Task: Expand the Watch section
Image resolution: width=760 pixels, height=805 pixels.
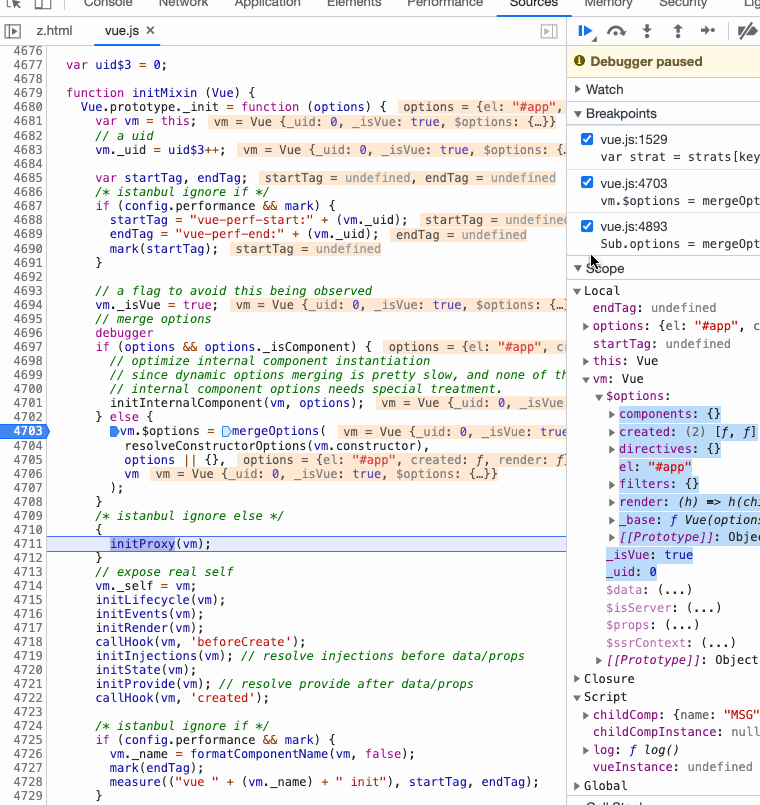Action: pos(578,89)
